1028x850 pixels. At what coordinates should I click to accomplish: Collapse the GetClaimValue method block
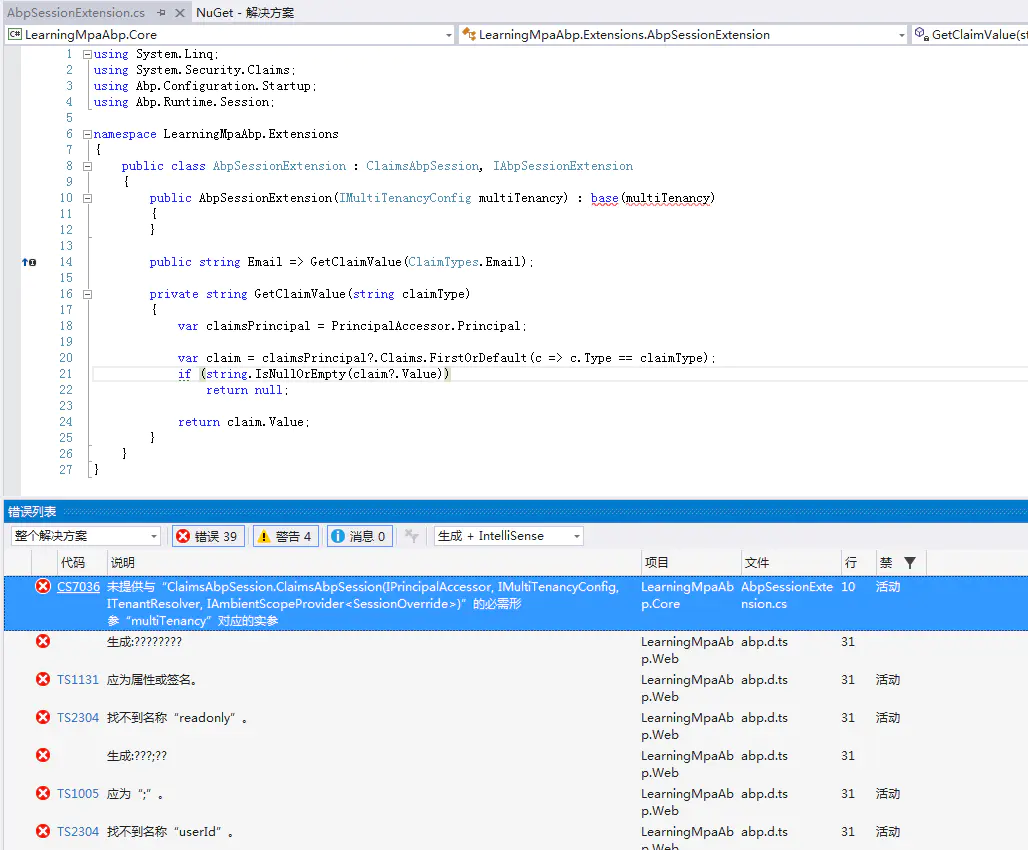pyautogui.click(x=87, y=294)
